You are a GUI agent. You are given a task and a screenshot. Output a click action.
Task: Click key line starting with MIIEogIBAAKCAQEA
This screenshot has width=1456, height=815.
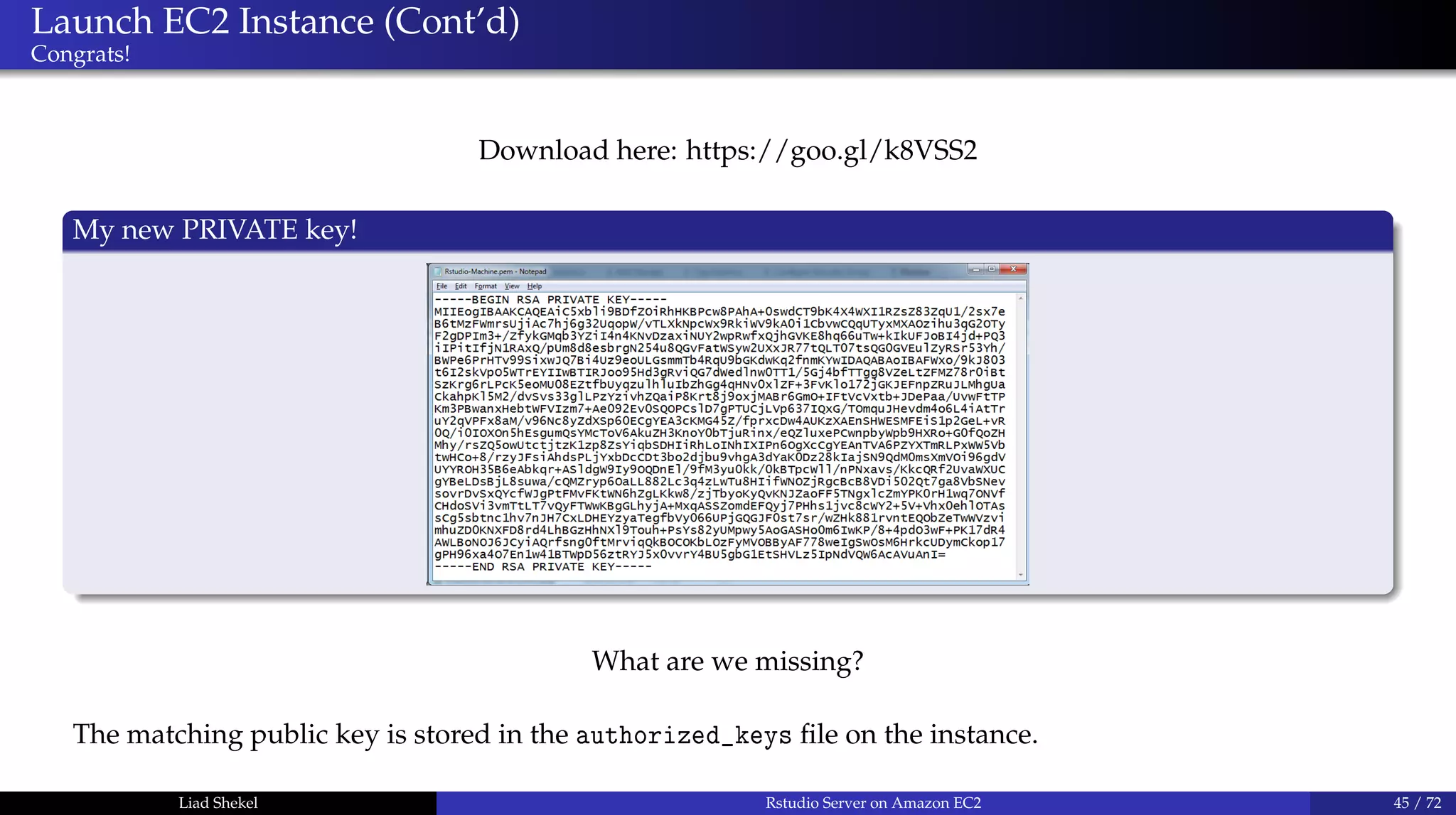click(719, 312)
